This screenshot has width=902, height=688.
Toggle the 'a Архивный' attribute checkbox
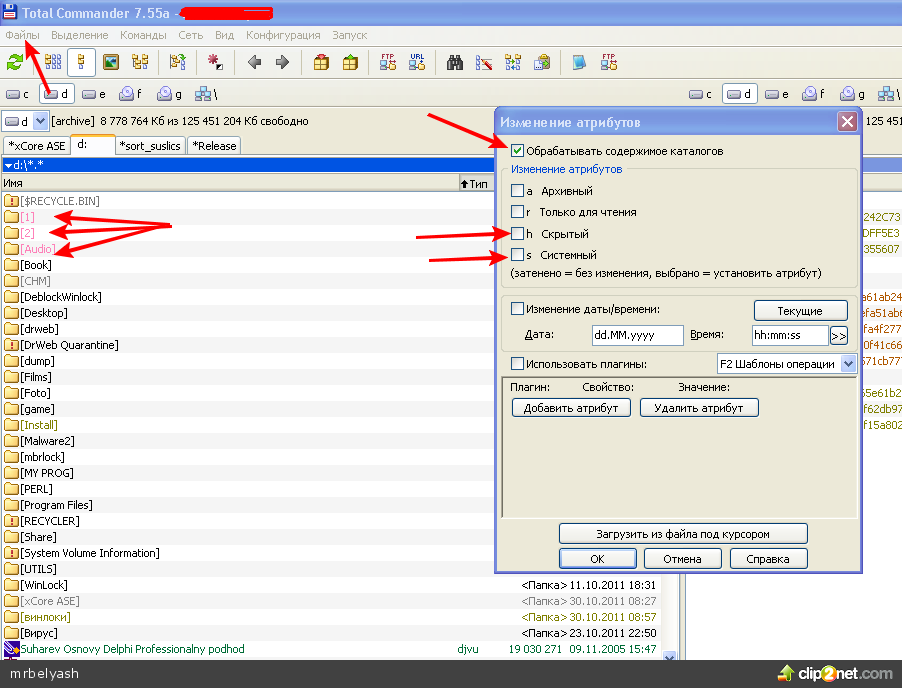pyautogui.click(x=517, y=190)
